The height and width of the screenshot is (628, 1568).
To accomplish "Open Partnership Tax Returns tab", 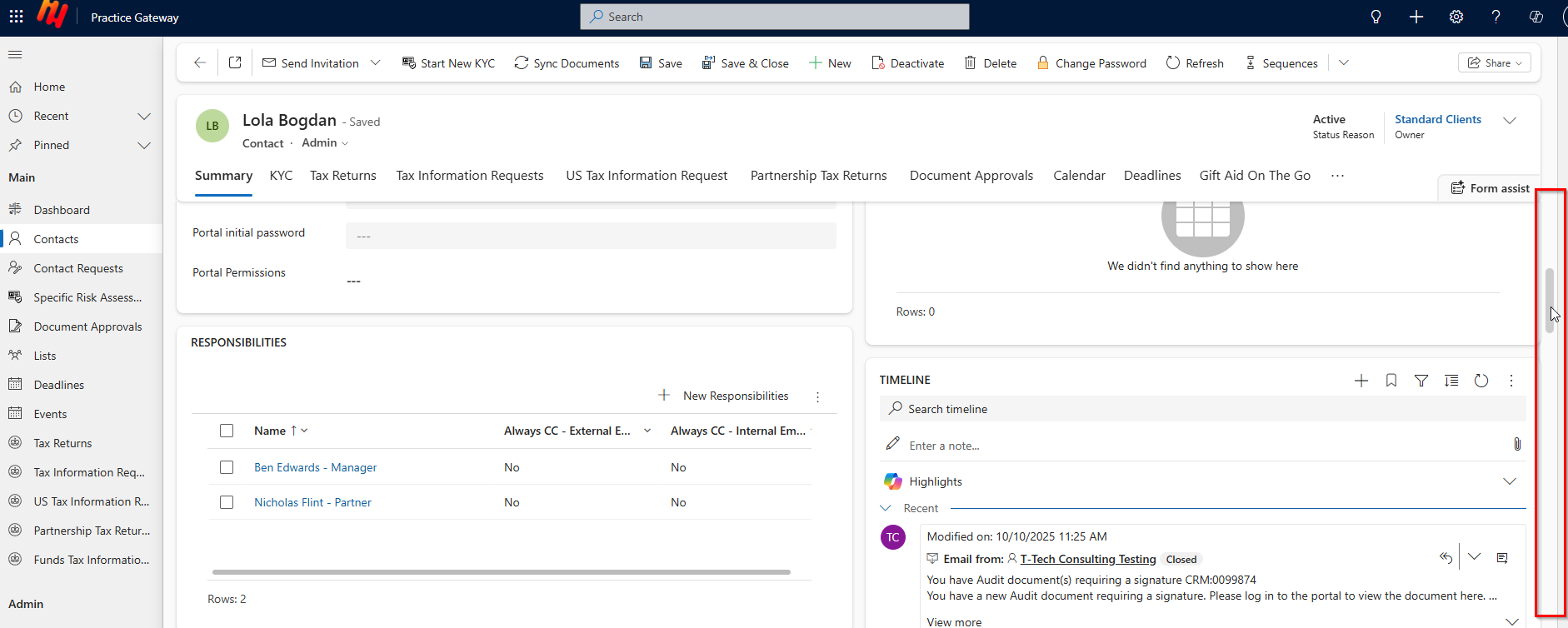I will click(819, 176).
